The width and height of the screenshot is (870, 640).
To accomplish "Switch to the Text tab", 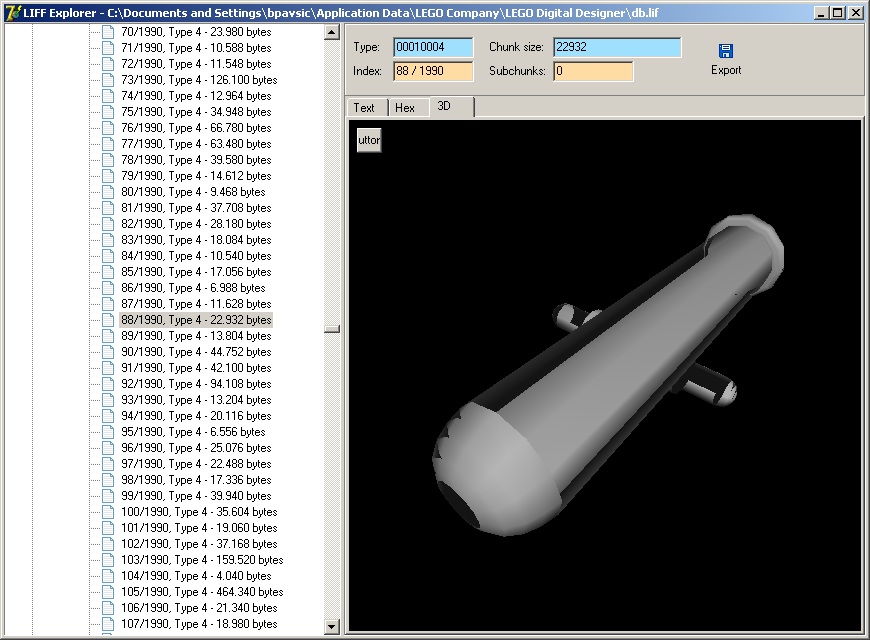I will (x=365, y=108).
